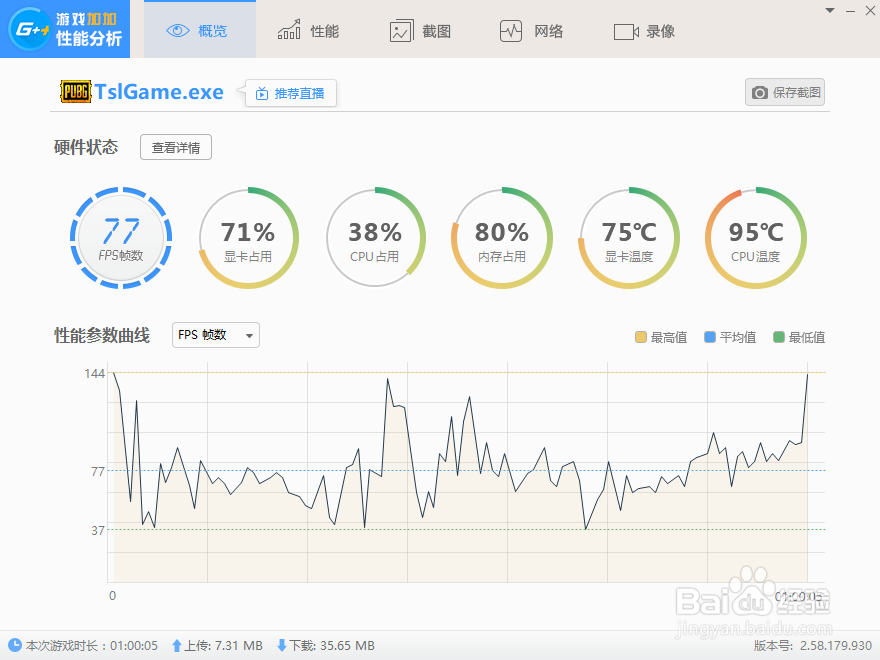Click the 37 minimum value on axis
This screenshot has width=880, height=660.
point(98,530)
